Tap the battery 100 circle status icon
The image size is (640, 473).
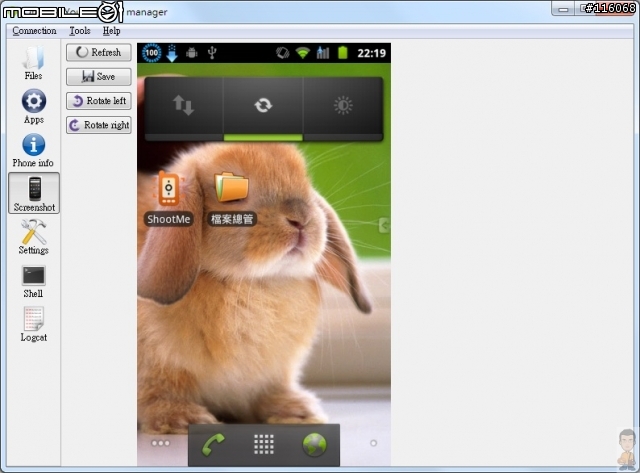coord(151,53)
